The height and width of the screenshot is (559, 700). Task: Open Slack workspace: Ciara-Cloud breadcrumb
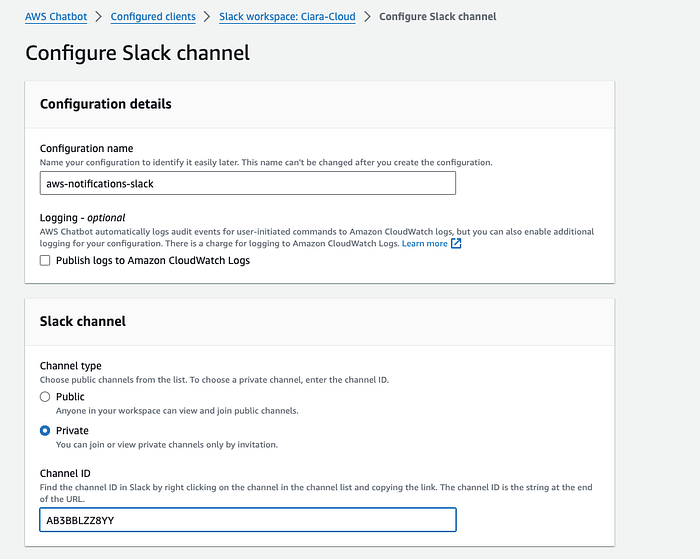pyautogui.click(x=287, y=17)
